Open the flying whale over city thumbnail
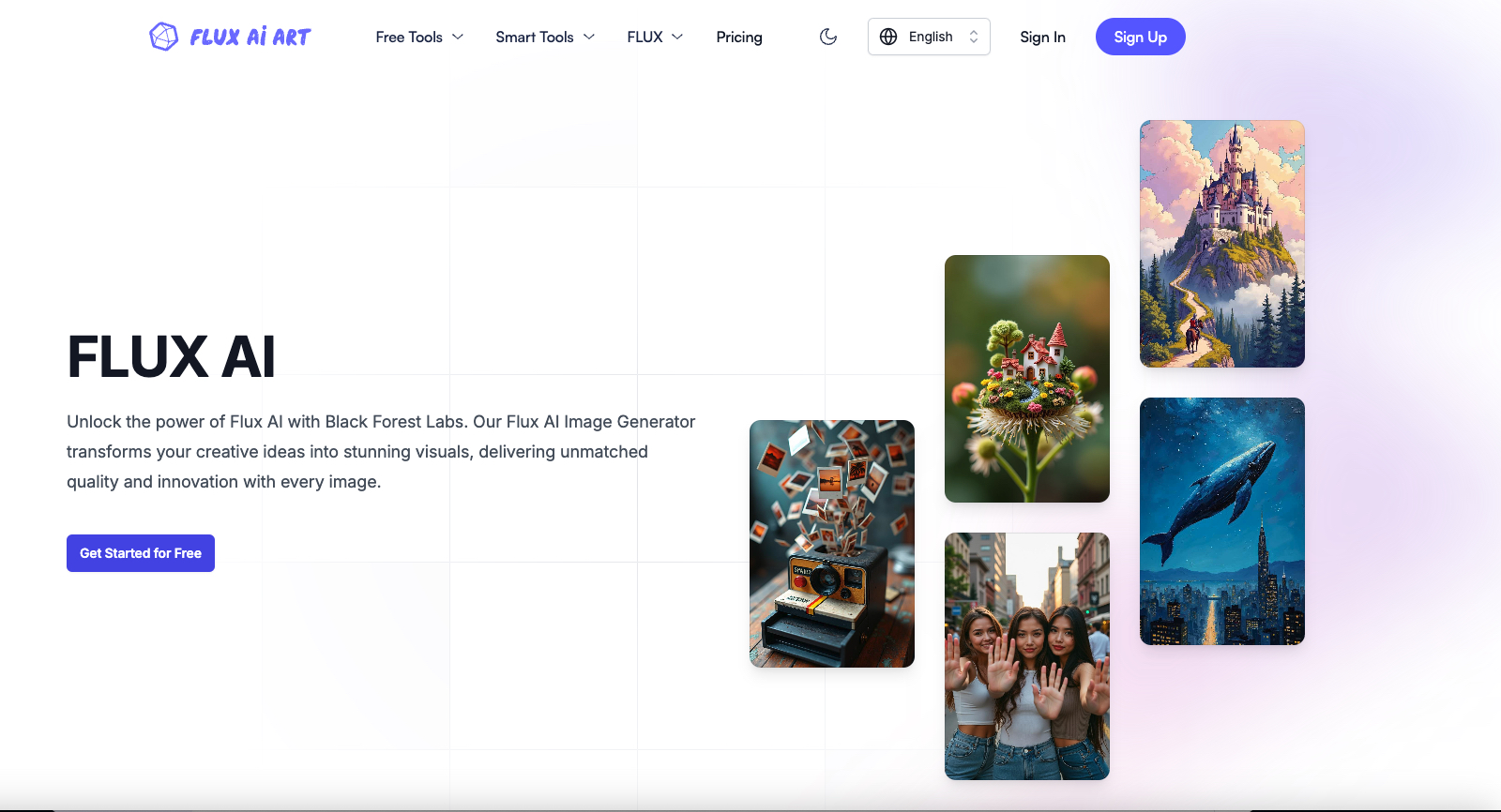 tap(1221, 521)
